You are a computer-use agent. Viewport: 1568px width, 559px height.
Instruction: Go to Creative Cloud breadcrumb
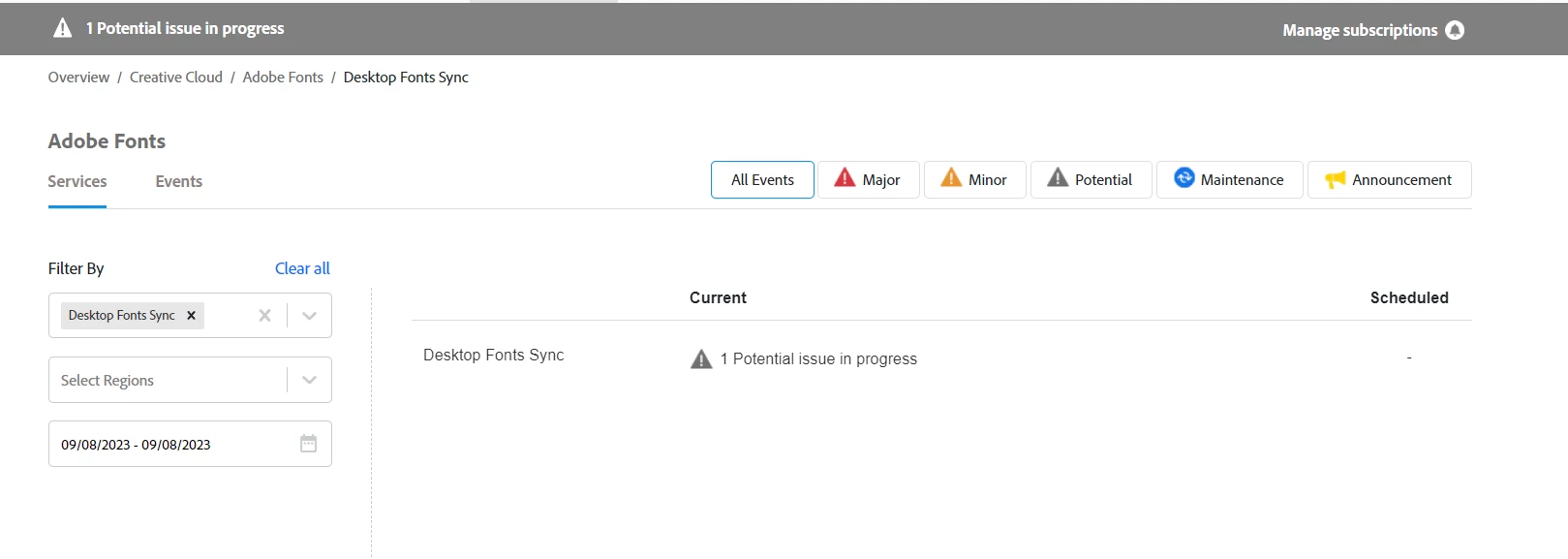click(x=176, y=78)
